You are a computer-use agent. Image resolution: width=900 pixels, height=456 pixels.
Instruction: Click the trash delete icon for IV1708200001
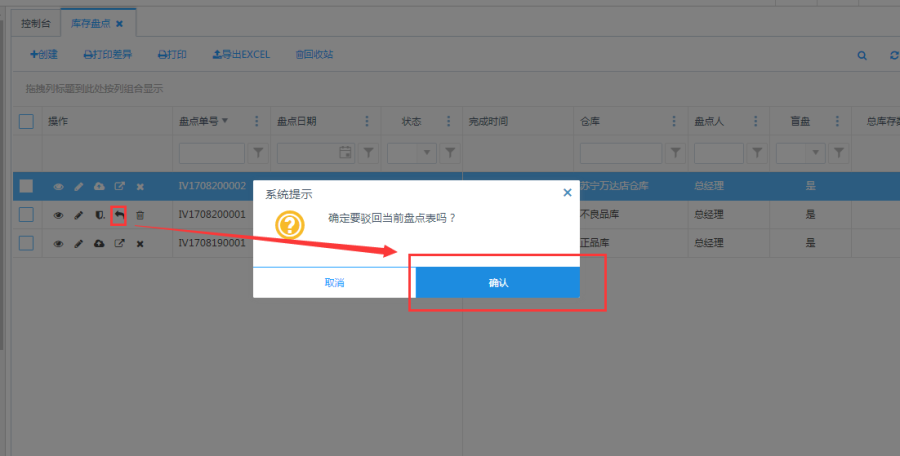point(140,215)
